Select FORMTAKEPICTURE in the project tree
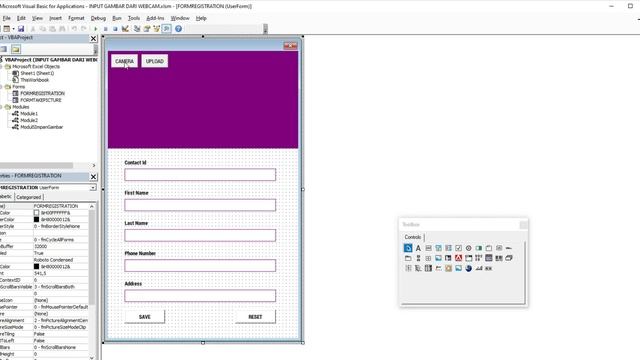Viewport: 640px width, 360px height. coord(41,100)
